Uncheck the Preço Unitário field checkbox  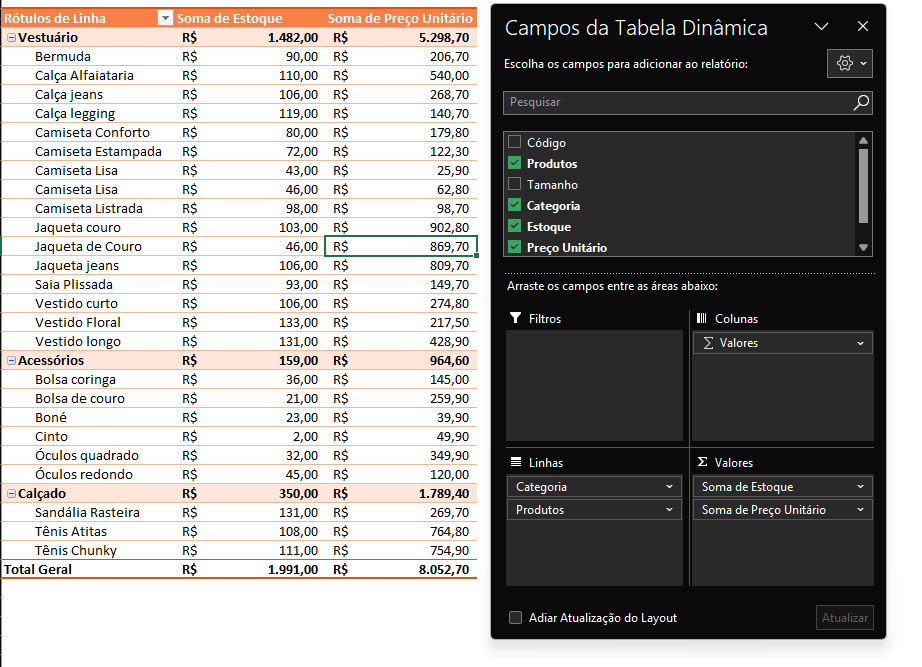click(515, 247)
